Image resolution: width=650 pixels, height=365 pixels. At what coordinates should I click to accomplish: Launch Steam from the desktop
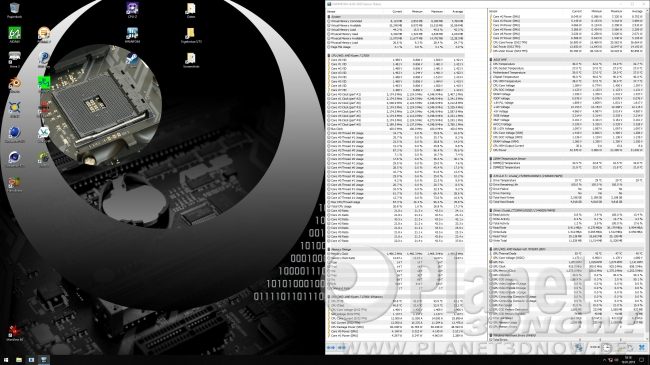[132, 60]
